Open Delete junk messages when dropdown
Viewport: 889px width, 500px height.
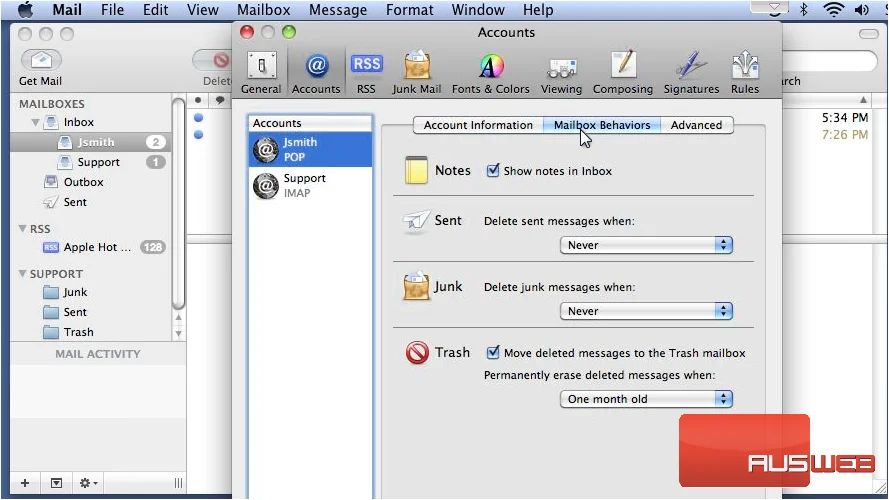tap(646, 311)
